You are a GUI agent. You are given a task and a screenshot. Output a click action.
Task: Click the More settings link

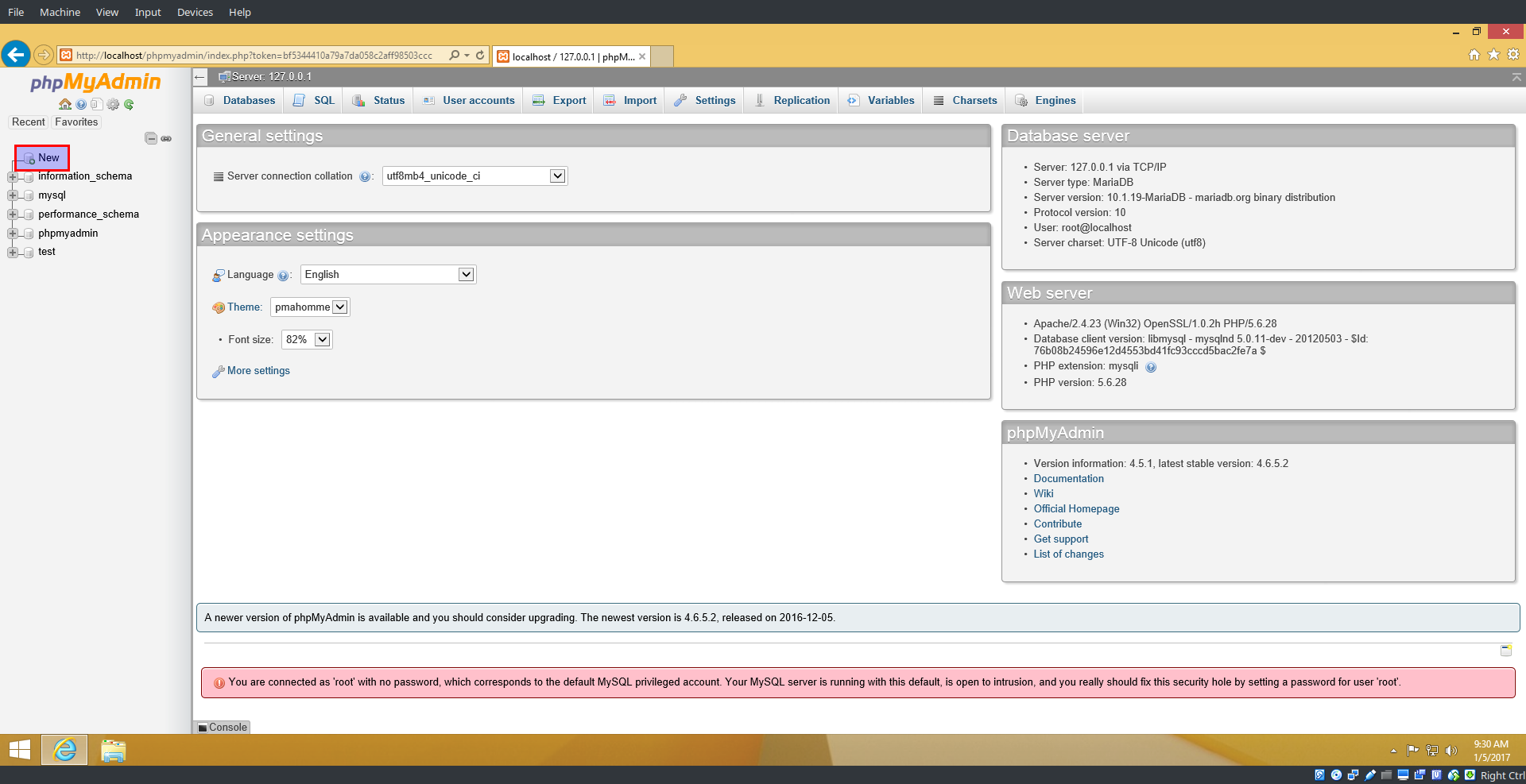pos(258,371)
